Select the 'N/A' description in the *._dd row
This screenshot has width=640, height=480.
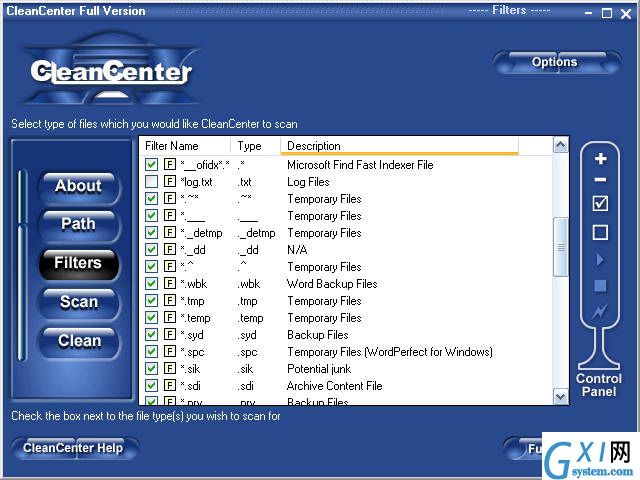pyautogui.click(x=297, y=249)
